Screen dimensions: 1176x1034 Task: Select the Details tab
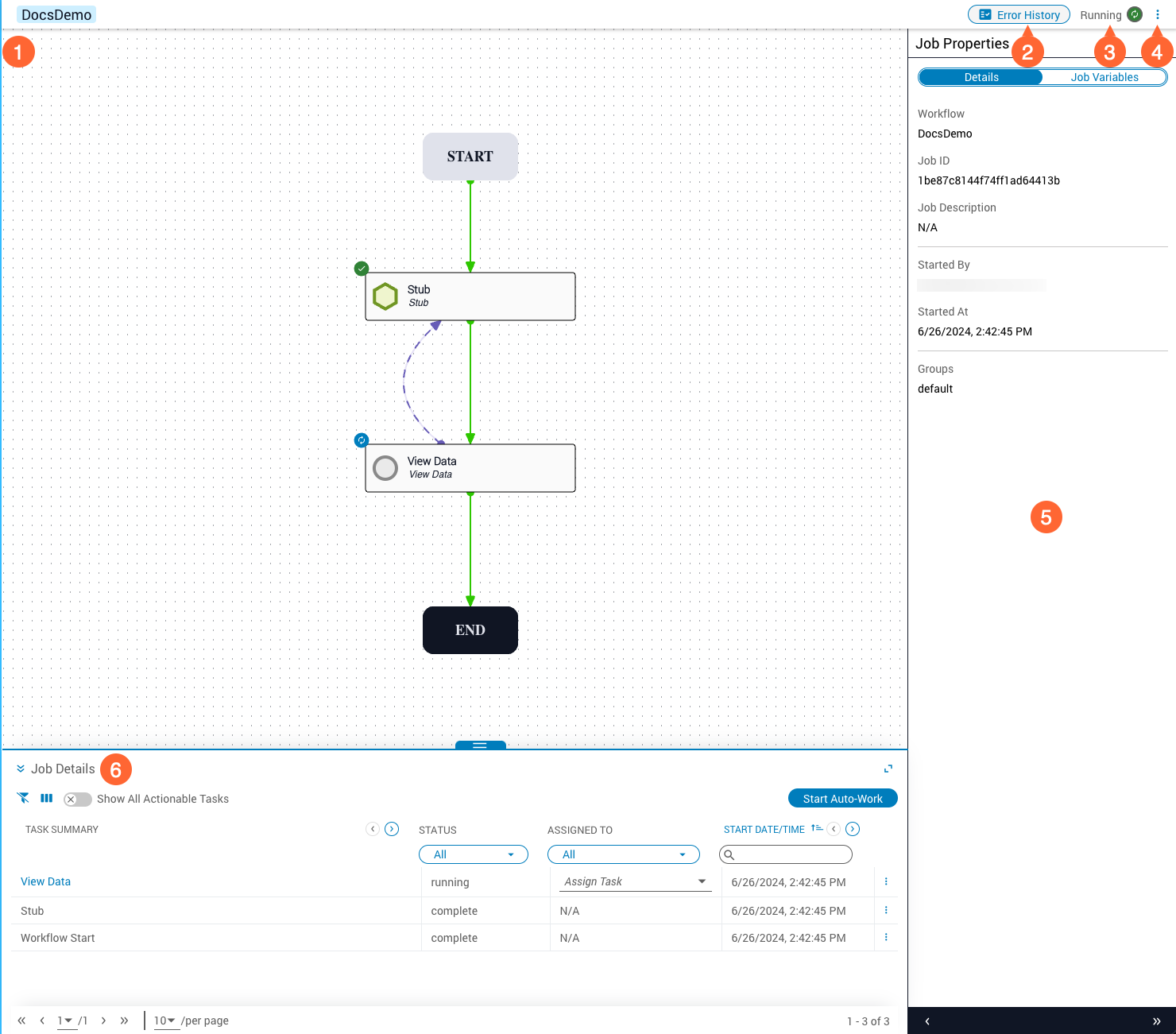pos(981,77)
